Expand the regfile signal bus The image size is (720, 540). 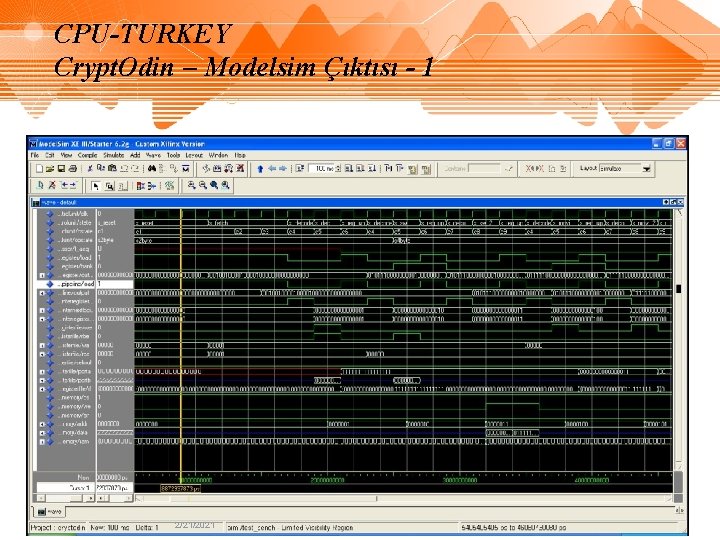pos(42,389)
